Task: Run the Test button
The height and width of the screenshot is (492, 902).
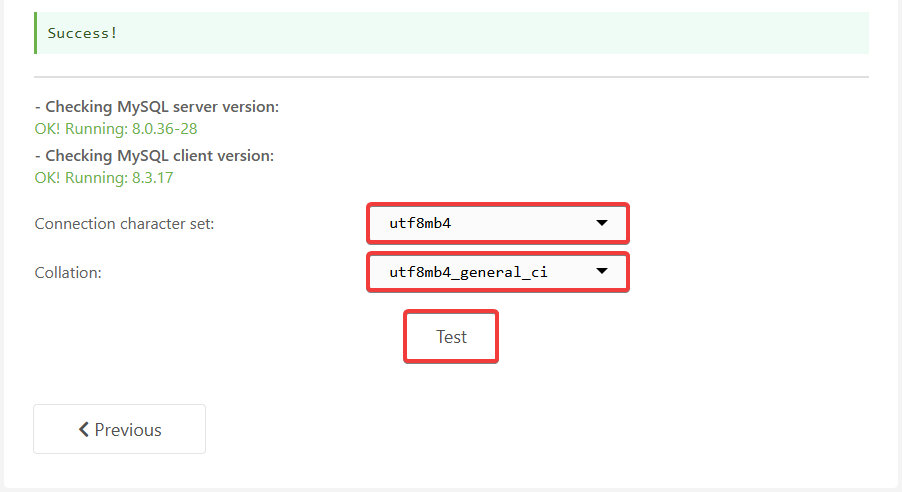Action: pos(451,337)
